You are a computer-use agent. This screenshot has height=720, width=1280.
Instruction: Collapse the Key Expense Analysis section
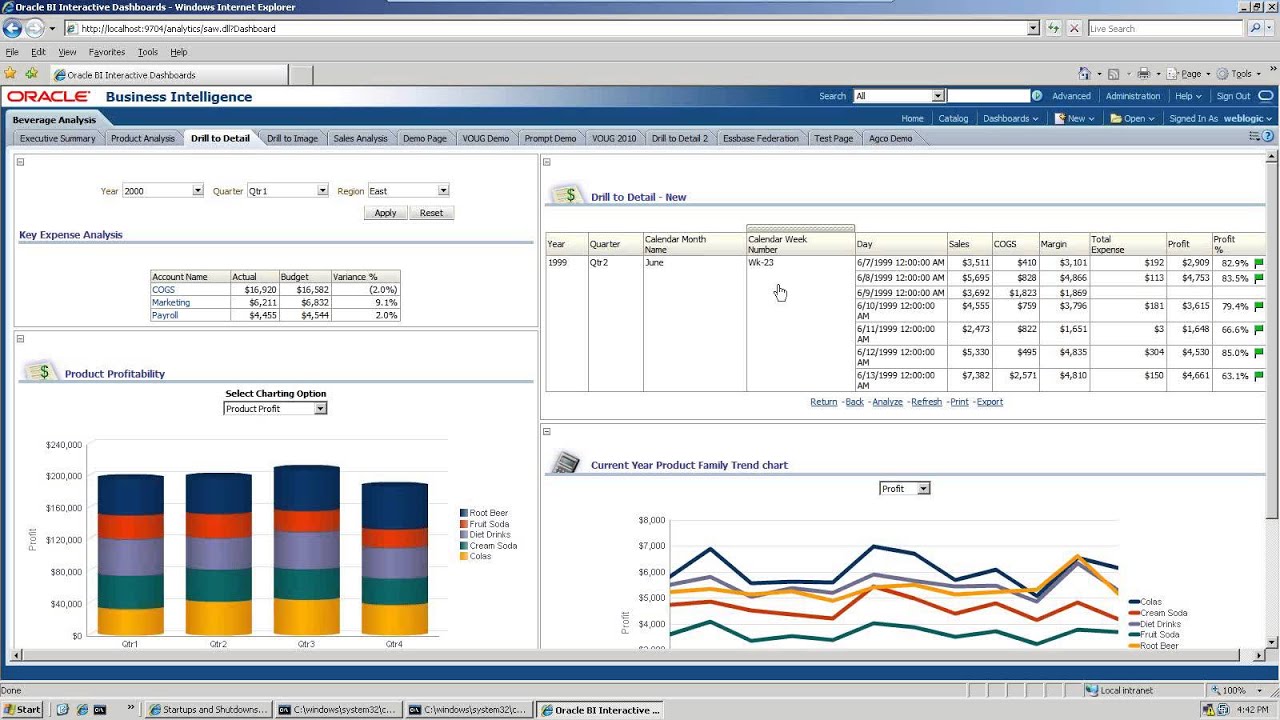[x=20, y=161]
